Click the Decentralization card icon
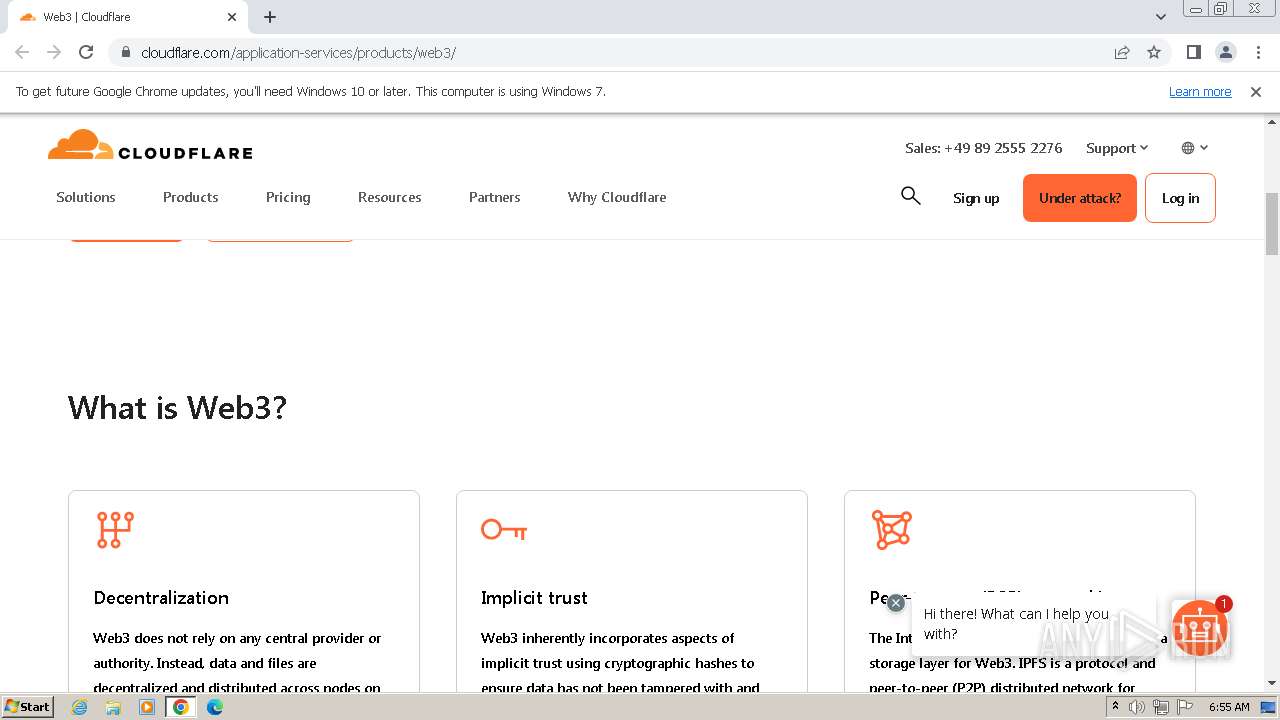Viewport: 1280px width, 720px height. [115, 530]
